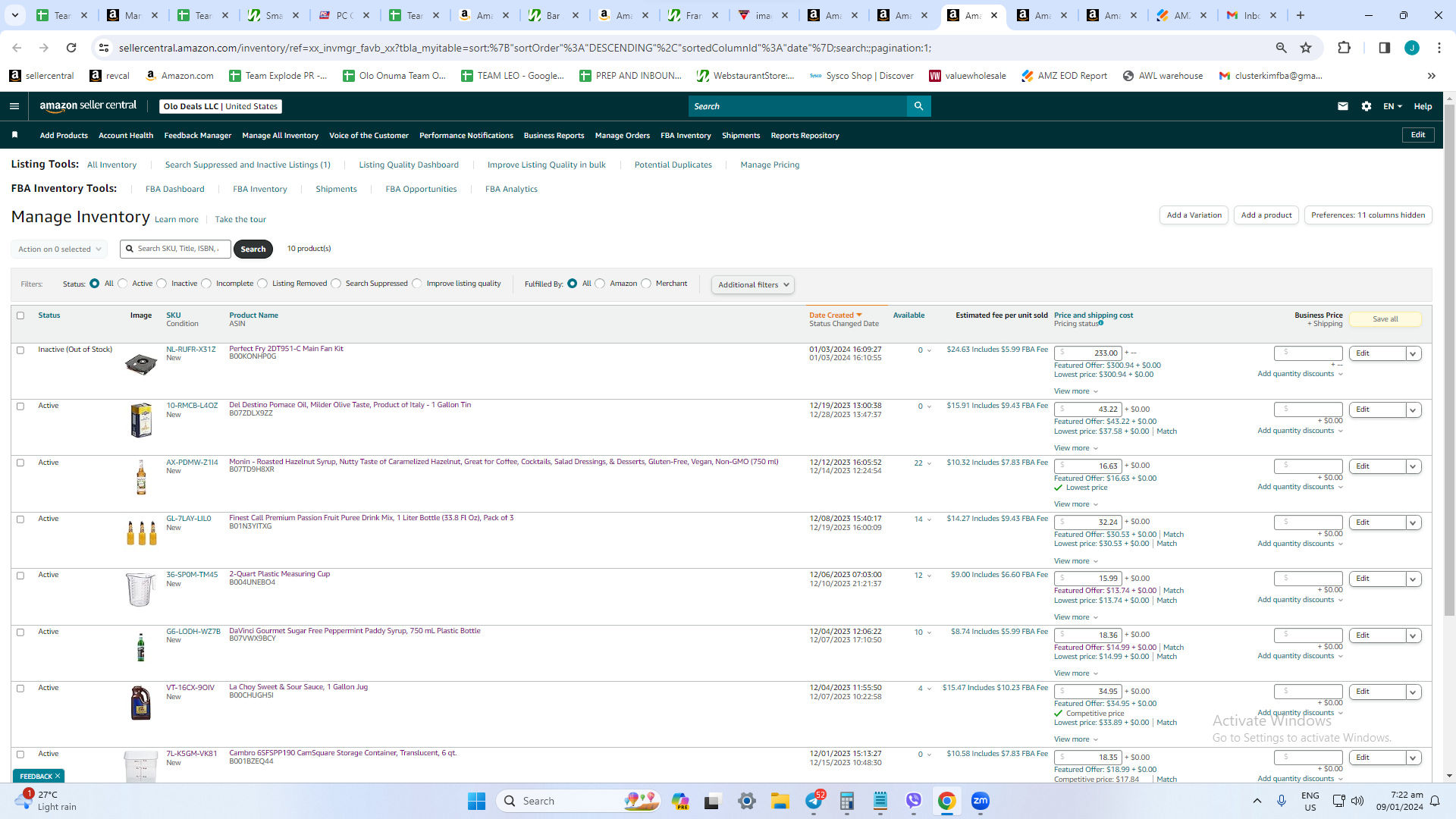Check the Monin Hazelnut Syrup row

pyautogui.click(x=20, y=463)
